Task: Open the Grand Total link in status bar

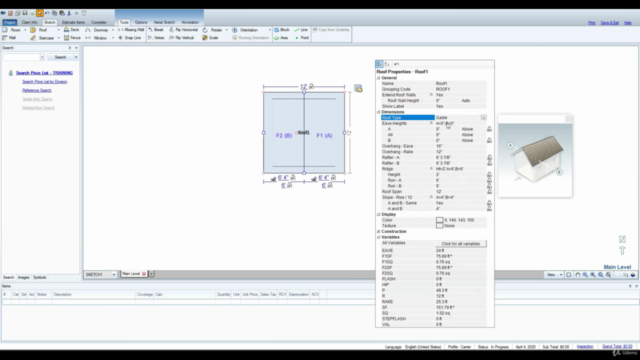Action: (x=617, y=347)
